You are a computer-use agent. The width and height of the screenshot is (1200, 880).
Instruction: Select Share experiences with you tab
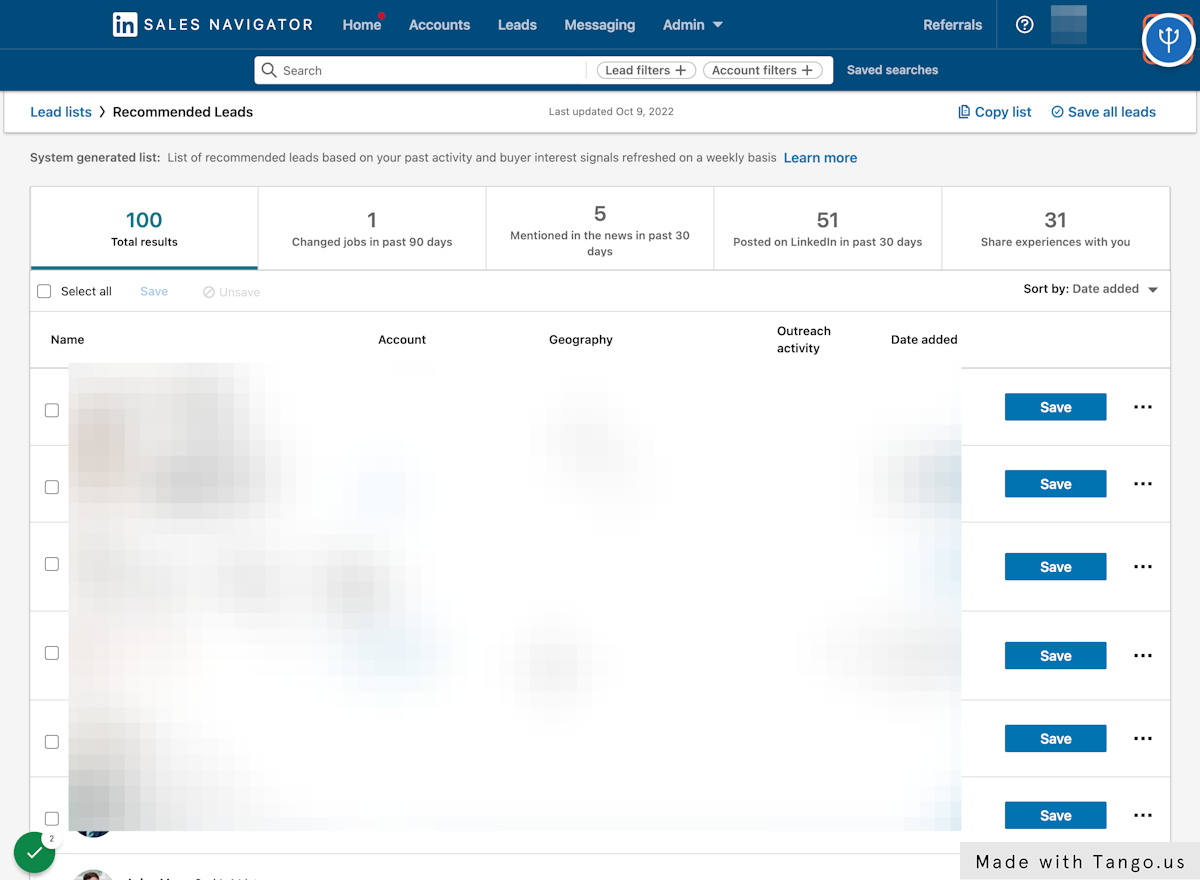[1056, 228]
